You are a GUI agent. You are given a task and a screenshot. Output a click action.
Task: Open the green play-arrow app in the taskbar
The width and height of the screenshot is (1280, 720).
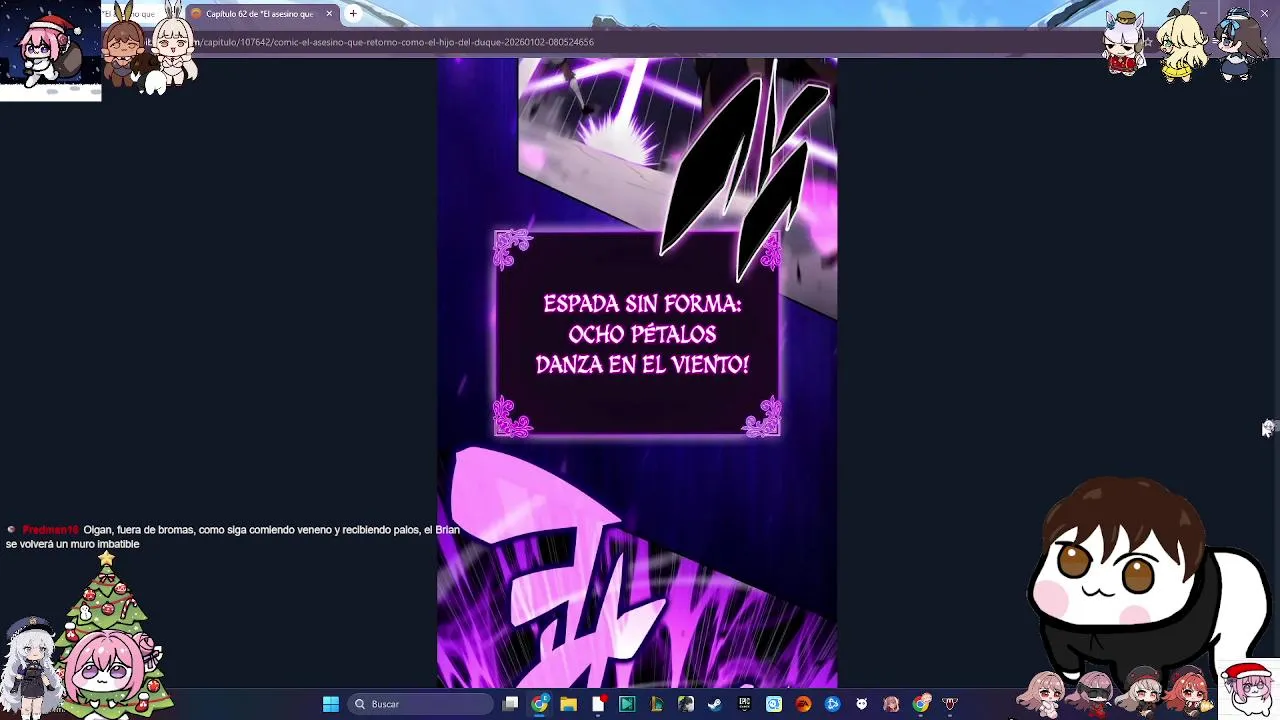tap(627, 704)
